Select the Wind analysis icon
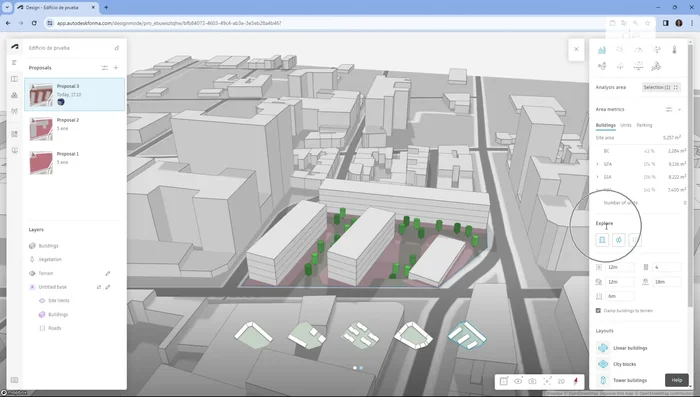 coord(657,50)
